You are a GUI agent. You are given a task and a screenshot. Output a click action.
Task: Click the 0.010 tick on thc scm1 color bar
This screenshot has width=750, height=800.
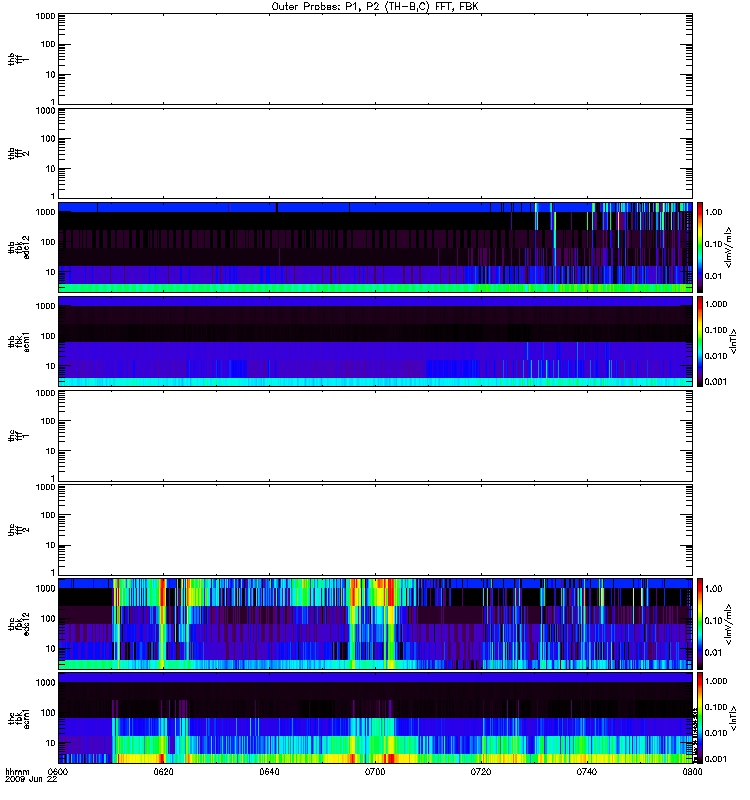point(716,733)
